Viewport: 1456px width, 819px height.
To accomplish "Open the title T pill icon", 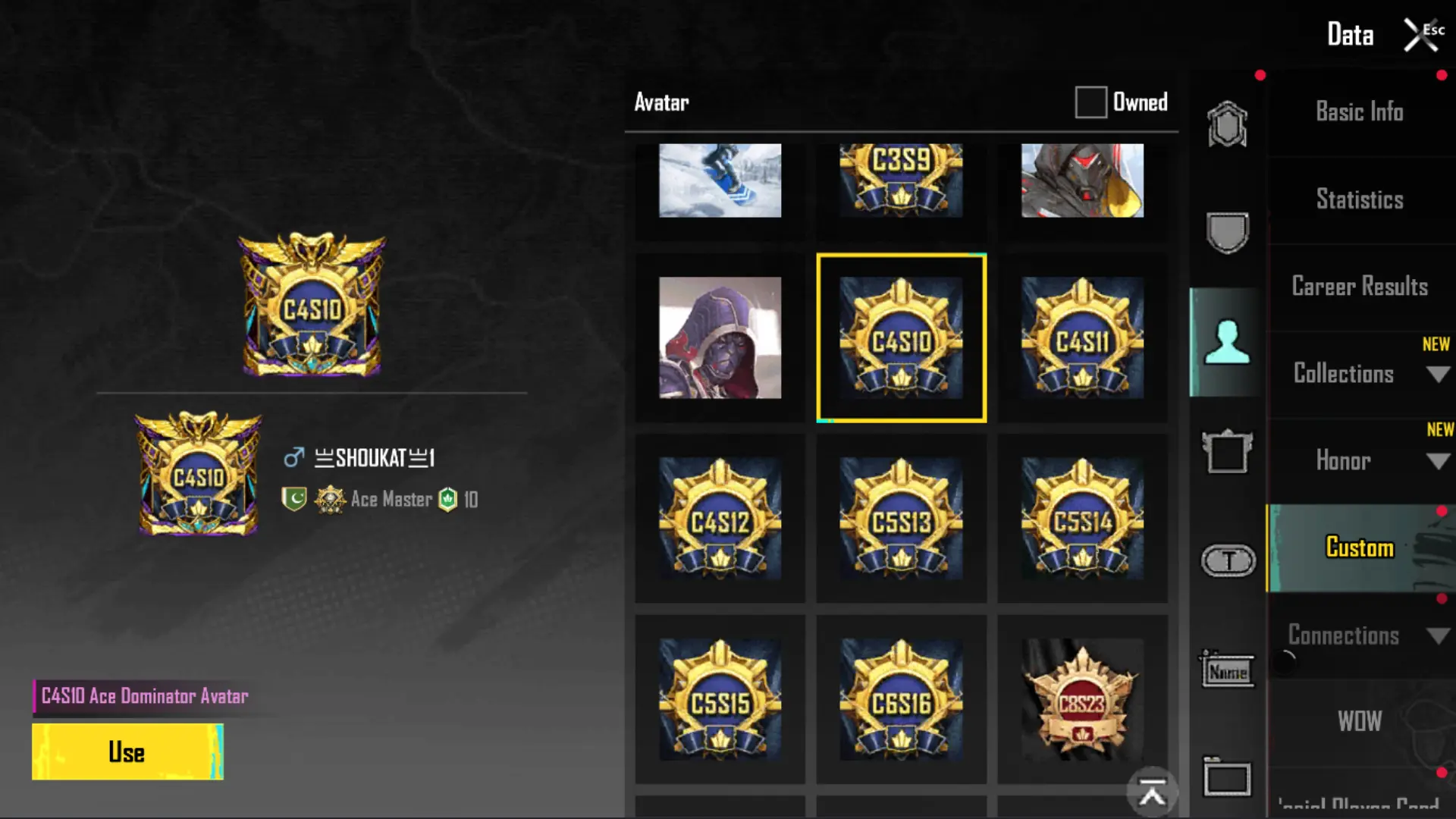I will click(x=1228, y=561).
